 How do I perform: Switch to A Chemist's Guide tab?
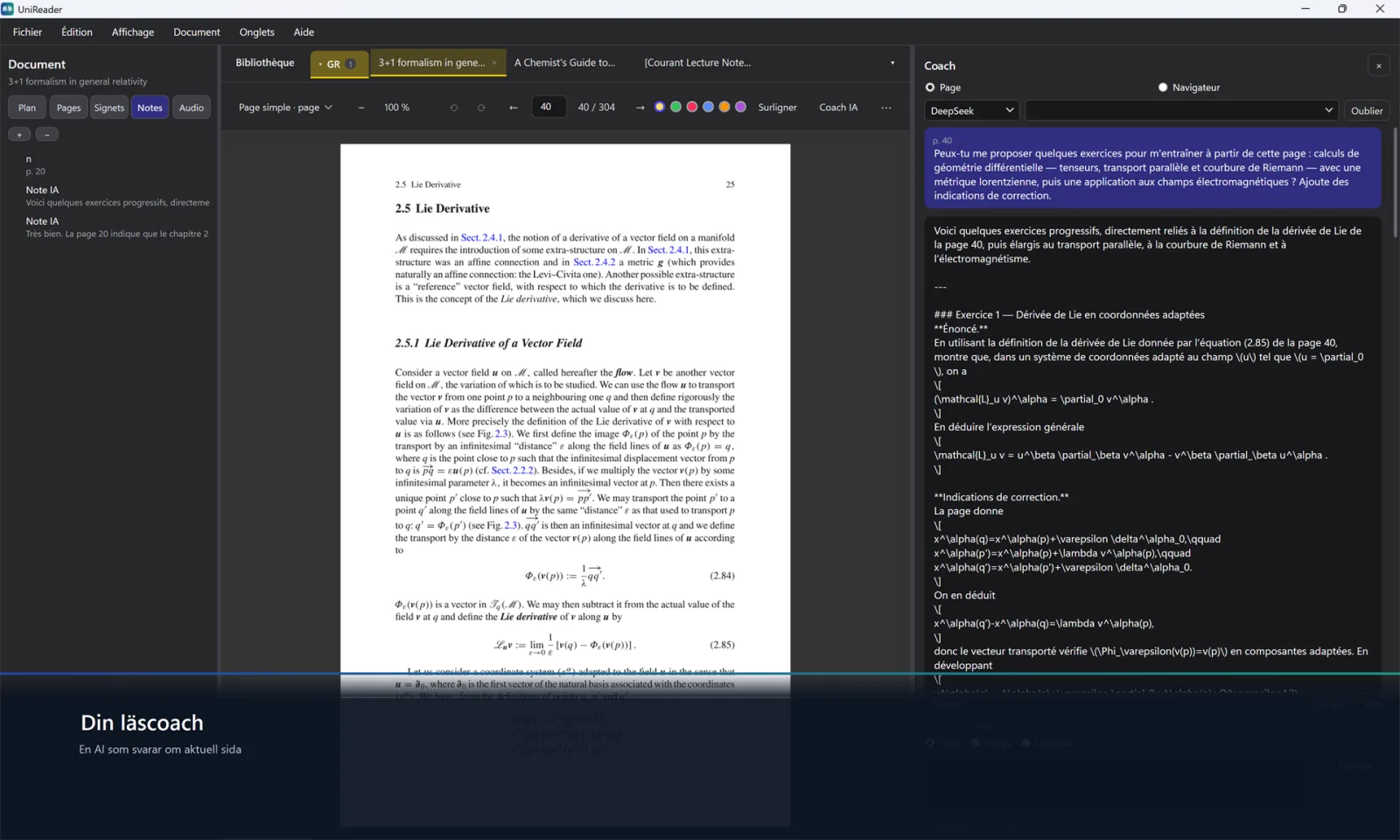(565, 63)
